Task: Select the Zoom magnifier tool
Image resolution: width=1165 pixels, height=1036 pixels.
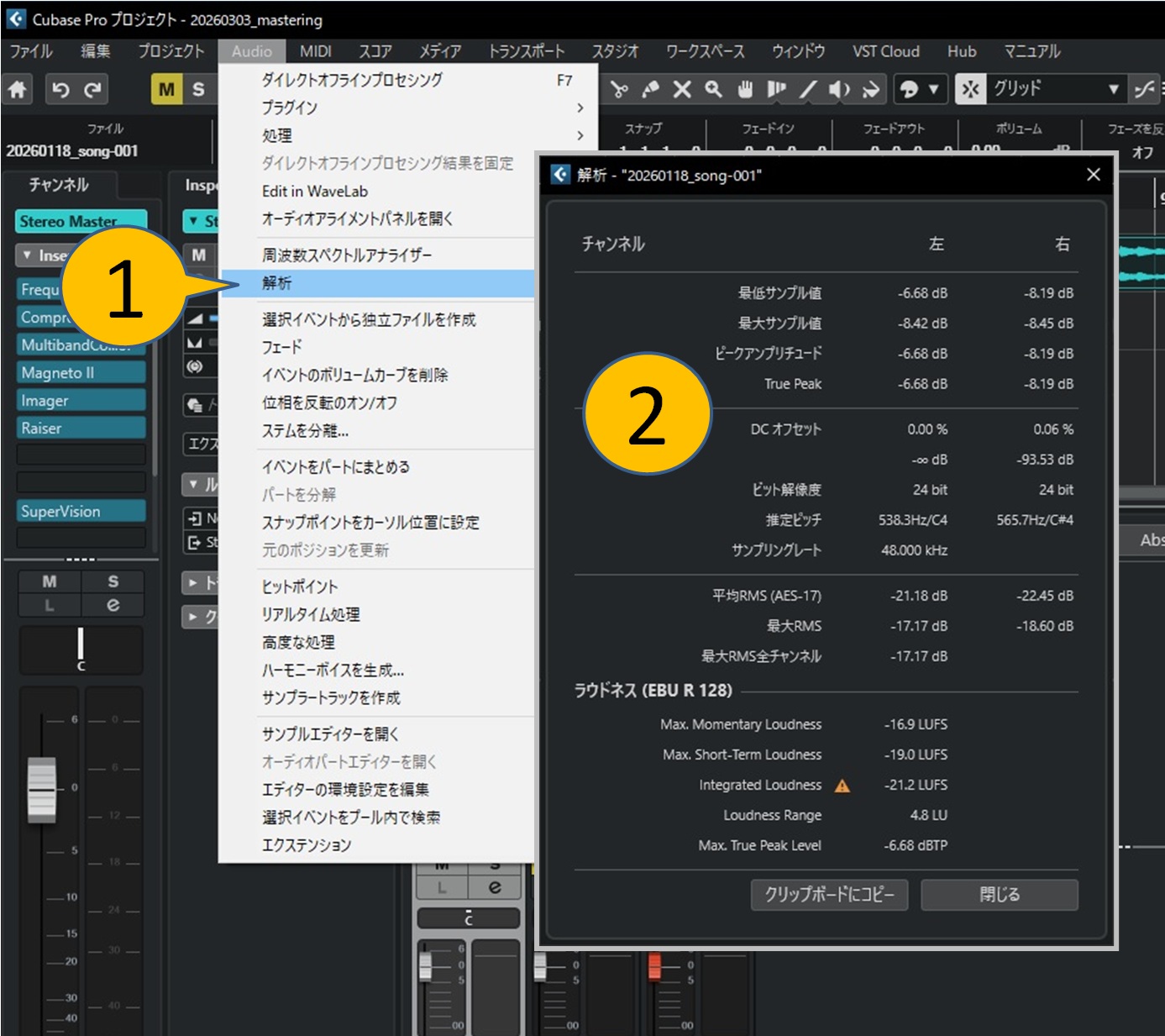Action: tap(713, 89)
